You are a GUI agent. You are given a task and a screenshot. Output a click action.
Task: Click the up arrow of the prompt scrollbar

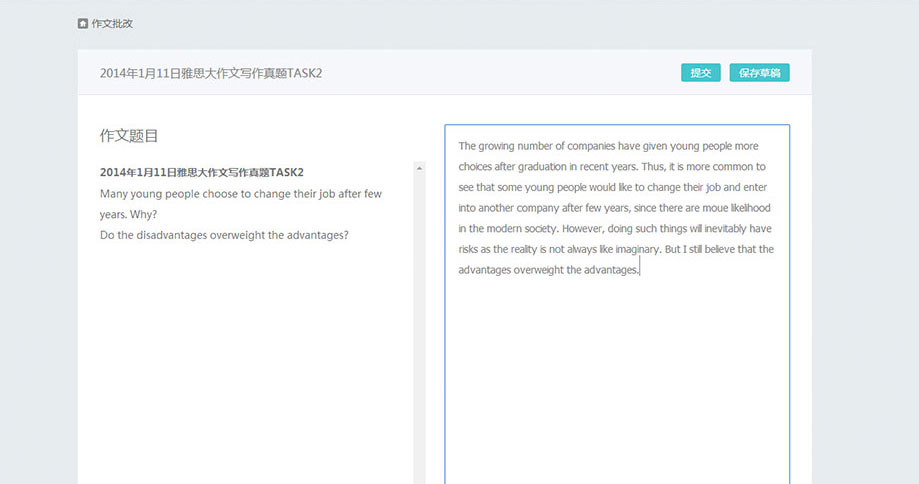(419, 168)
